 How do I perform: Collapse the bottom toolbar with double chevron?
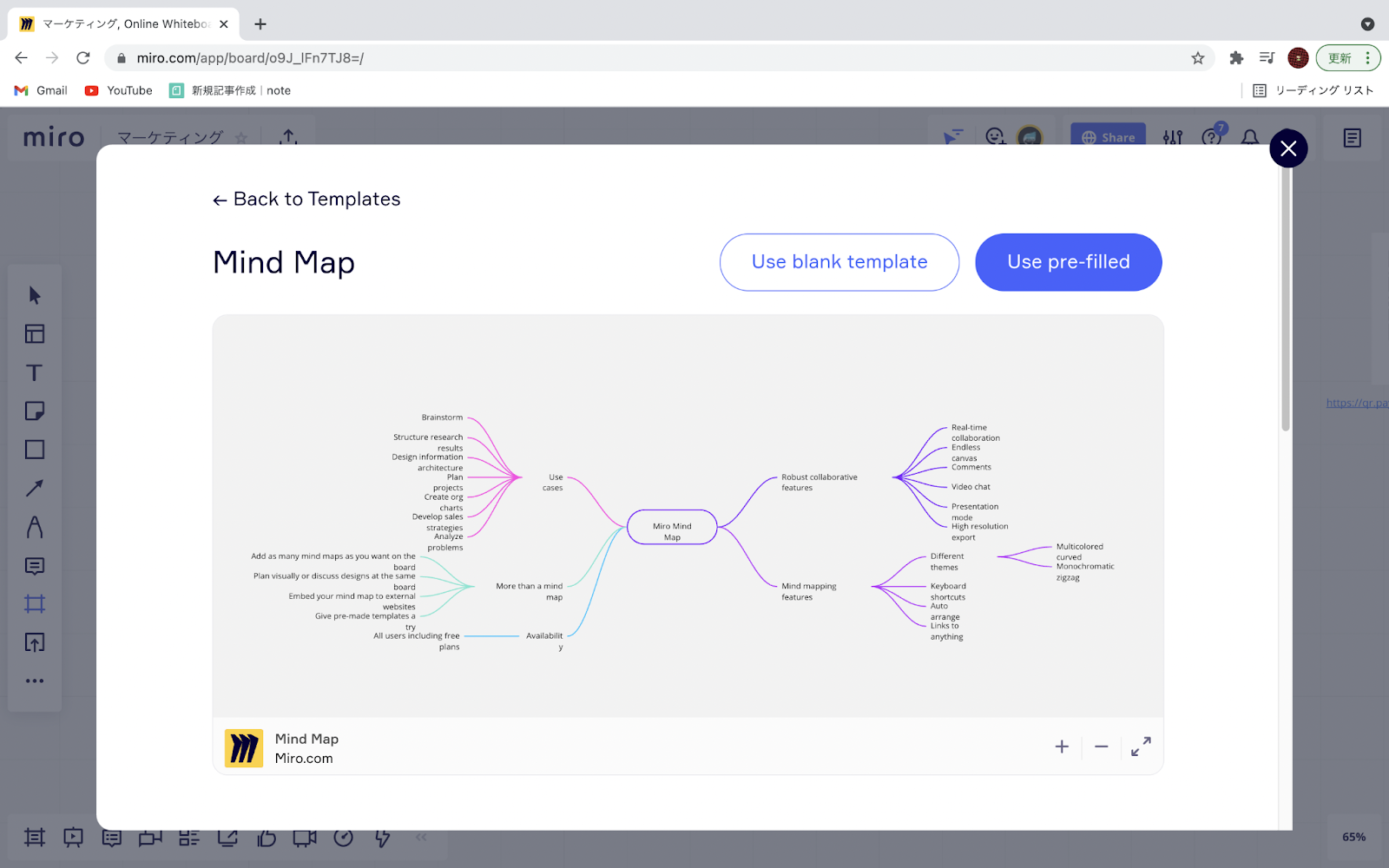[x=421, y=838]
